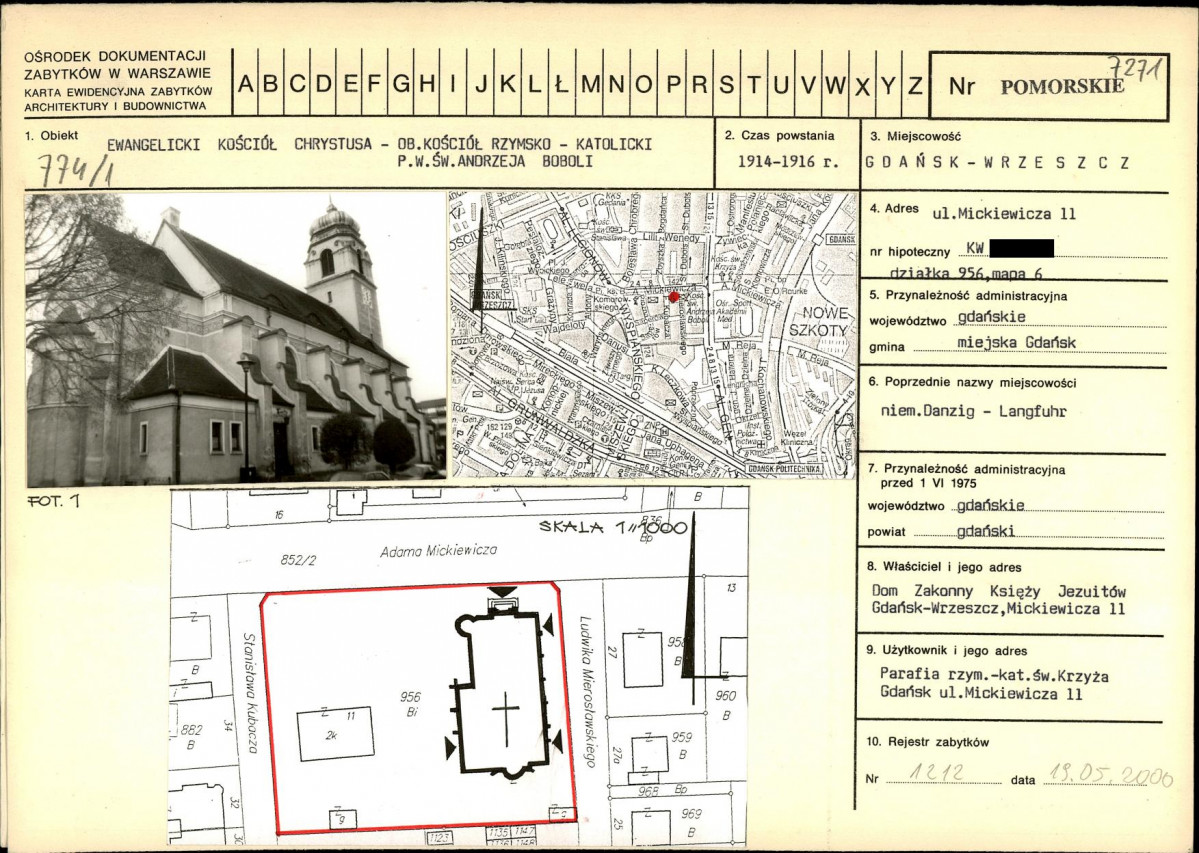Select the letter M index box
The image size is (1199, 853).
click(x=589, y=85)
